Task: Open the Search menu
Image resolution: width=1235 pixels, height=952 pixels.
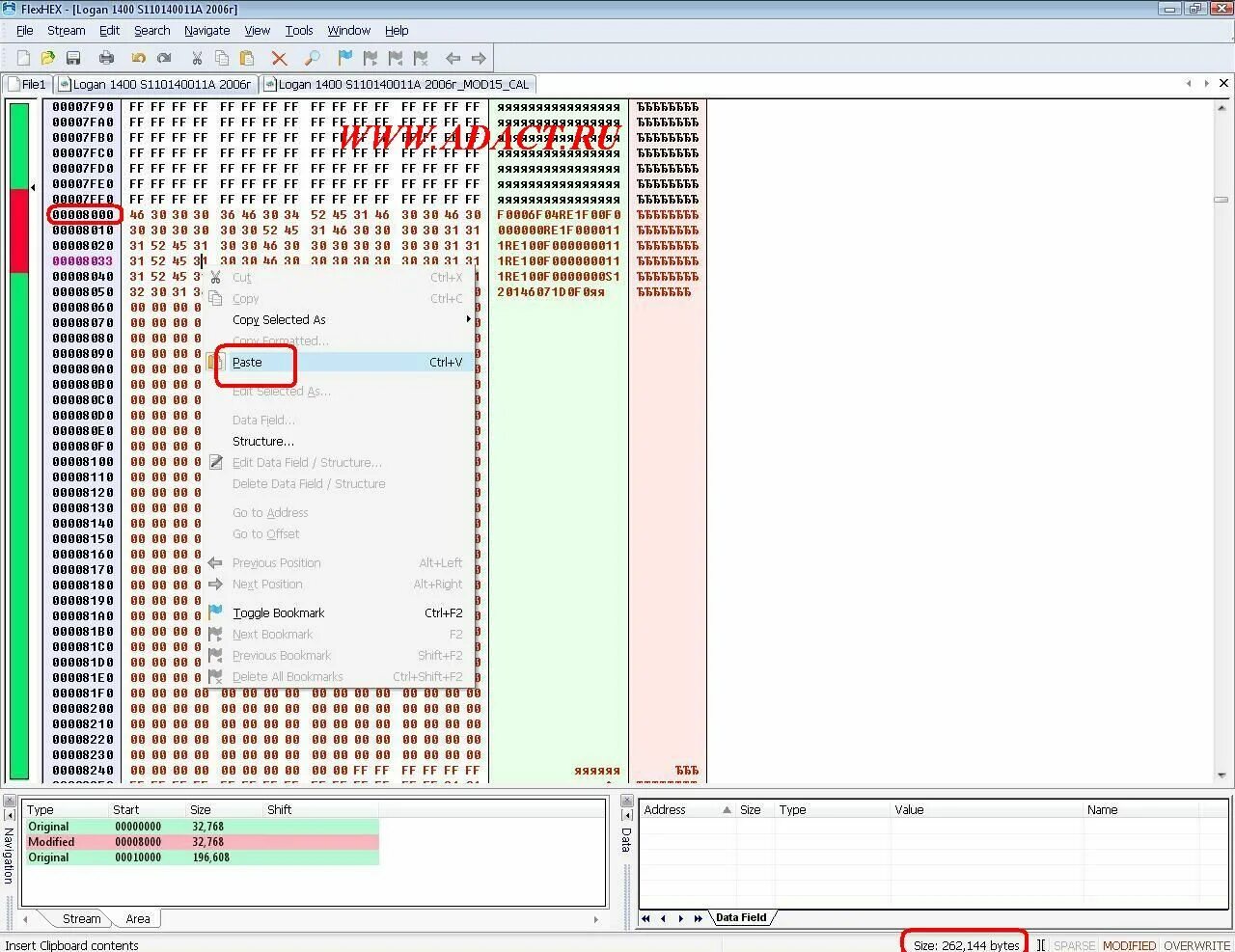Action: click(x=152, y=30)
